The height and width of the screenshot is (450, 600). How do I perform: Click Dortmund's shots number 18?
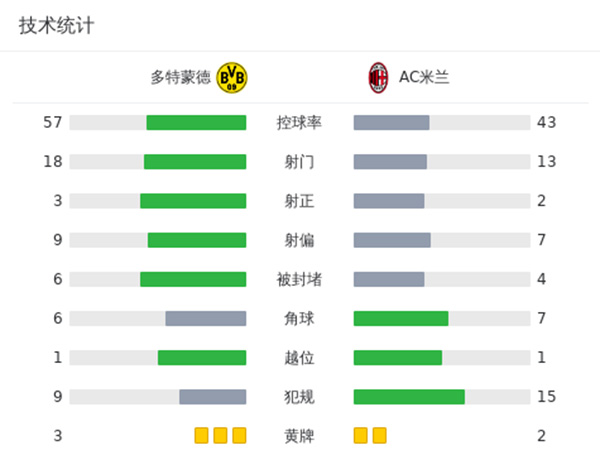[53, 162]
